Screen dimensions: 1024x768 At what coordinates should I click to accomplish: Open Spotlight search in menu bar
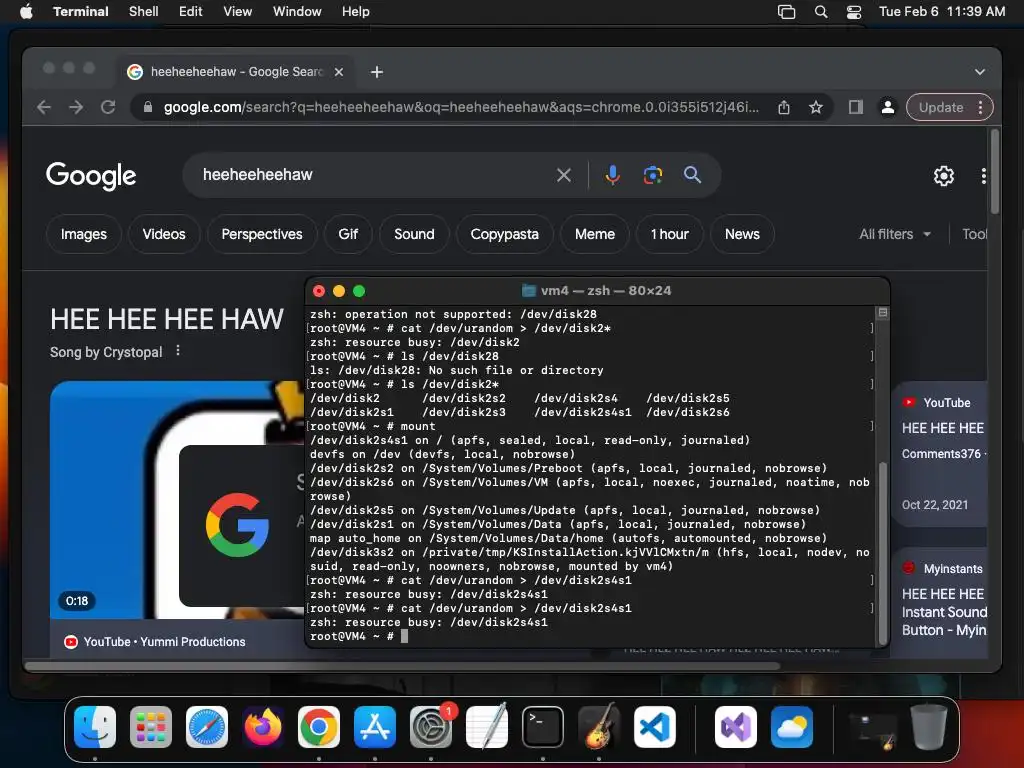821,11
